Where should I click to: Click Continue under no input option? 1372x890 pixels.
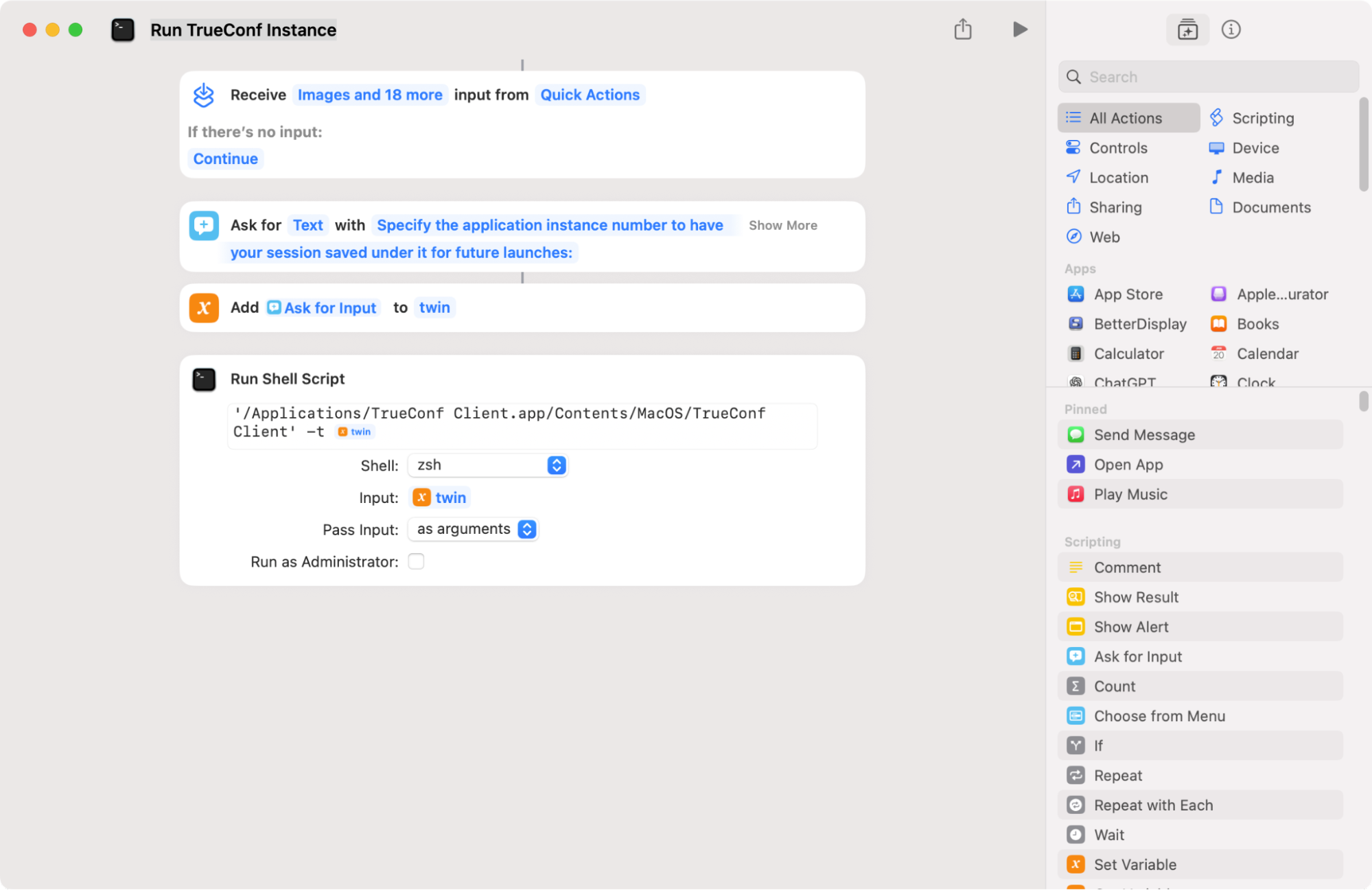225,159
